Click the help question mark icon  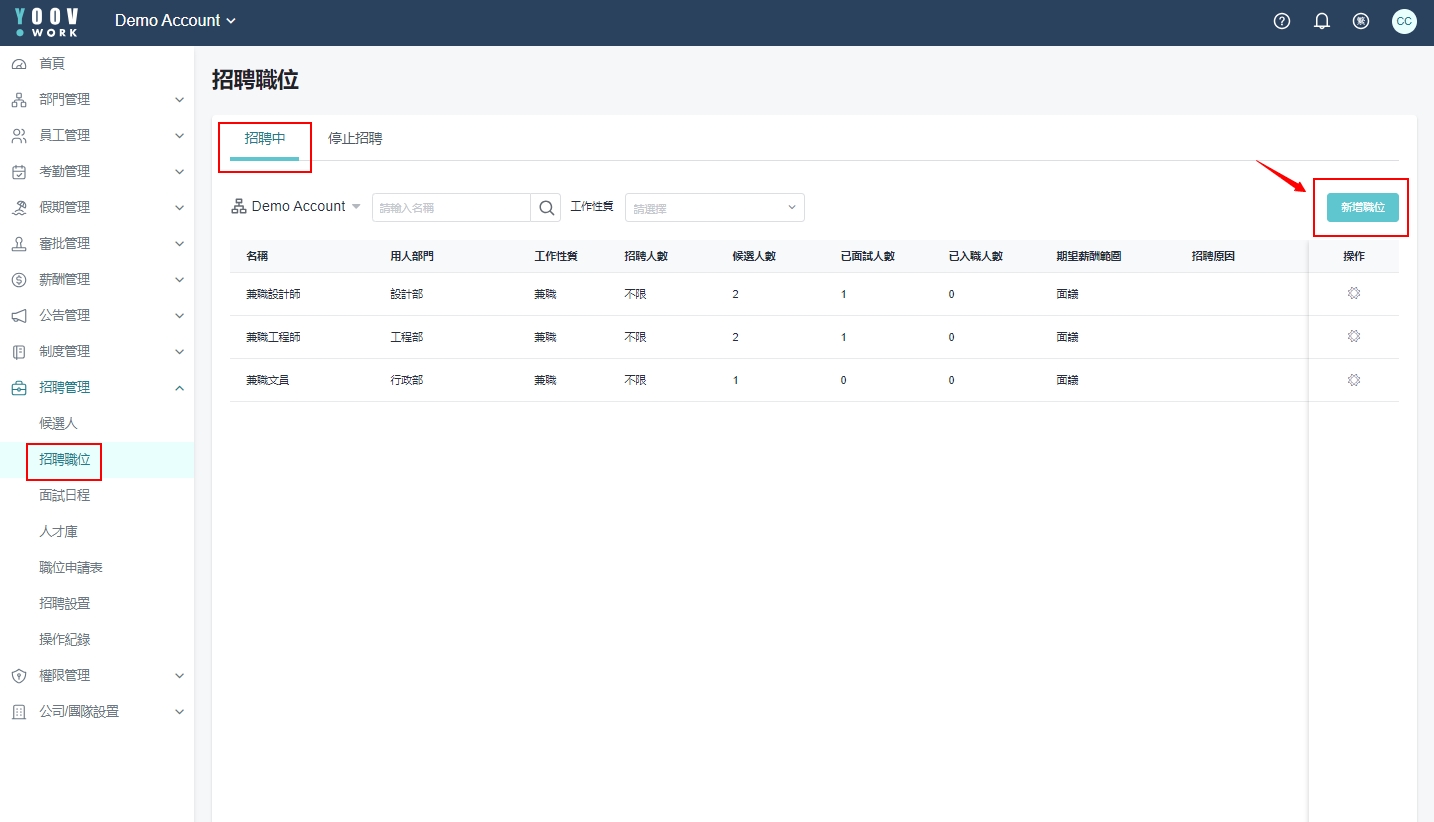pos(1282,21)
